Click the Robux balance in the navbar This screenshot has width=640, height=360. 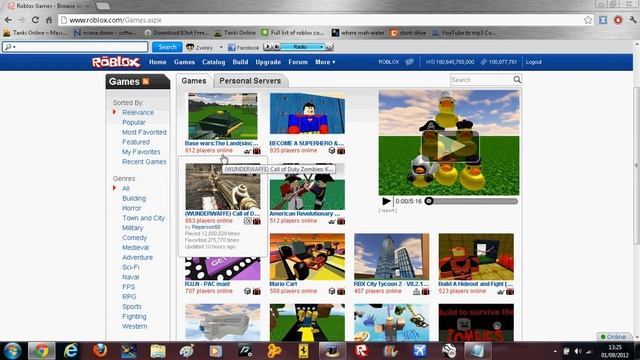451,62
